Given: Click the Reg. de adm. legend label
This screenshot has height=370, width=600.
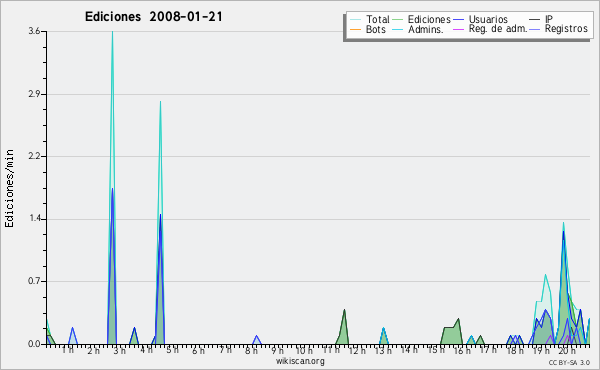Looking at the screenshot, I should [498, 29].
